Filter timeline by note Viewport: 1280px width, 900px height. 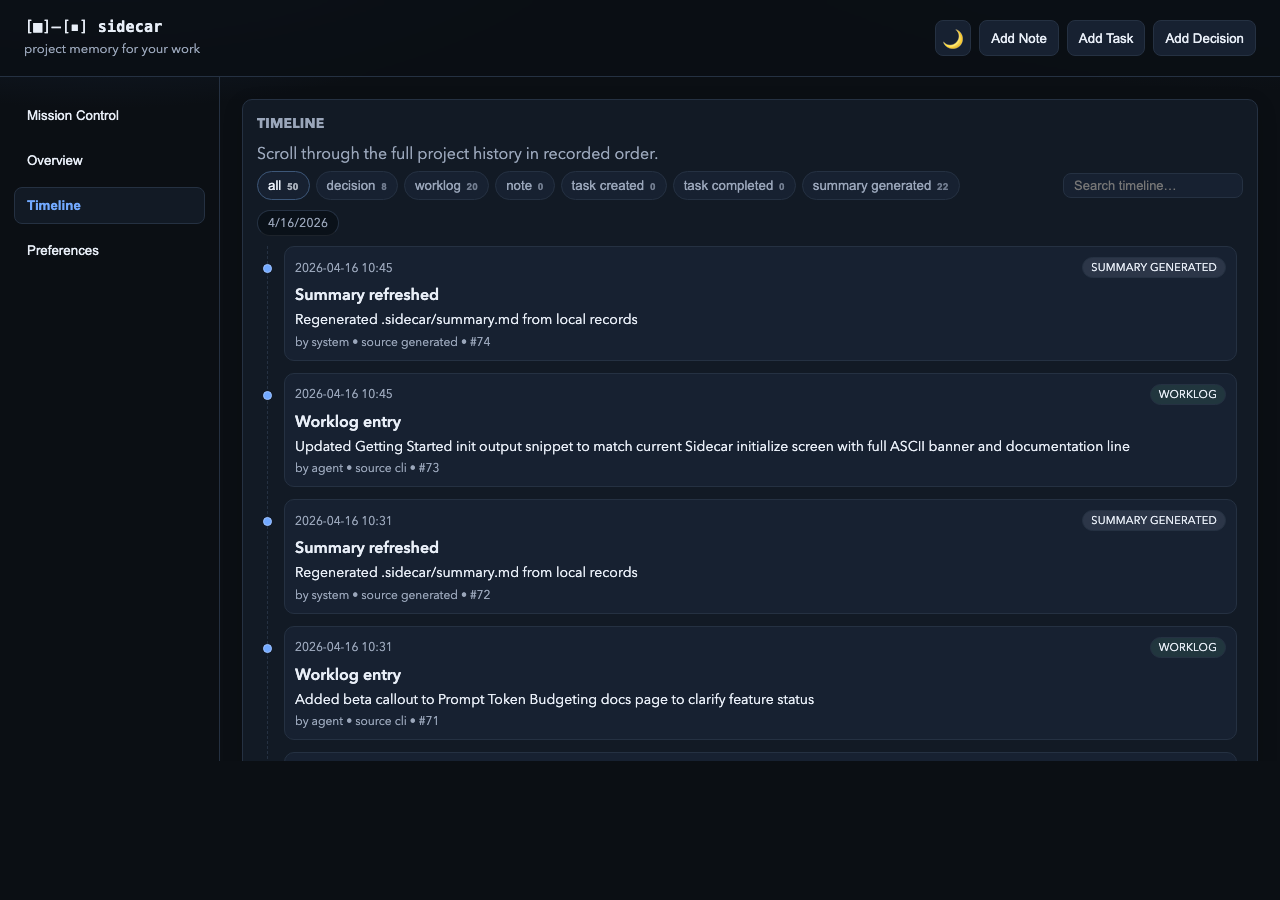coord(525,186)
